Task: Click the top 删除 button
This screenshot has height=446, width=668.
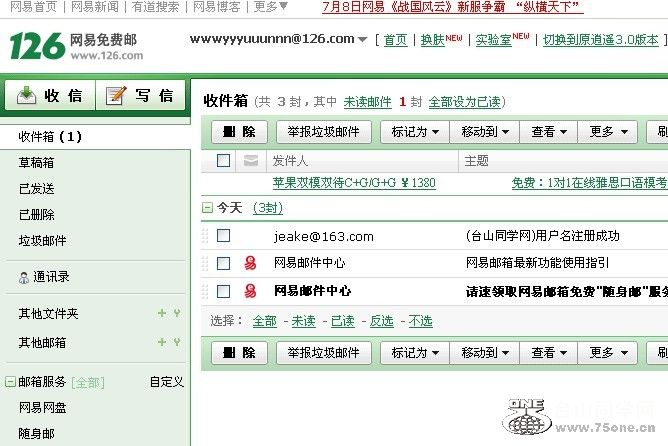Action: coord(239,132)
